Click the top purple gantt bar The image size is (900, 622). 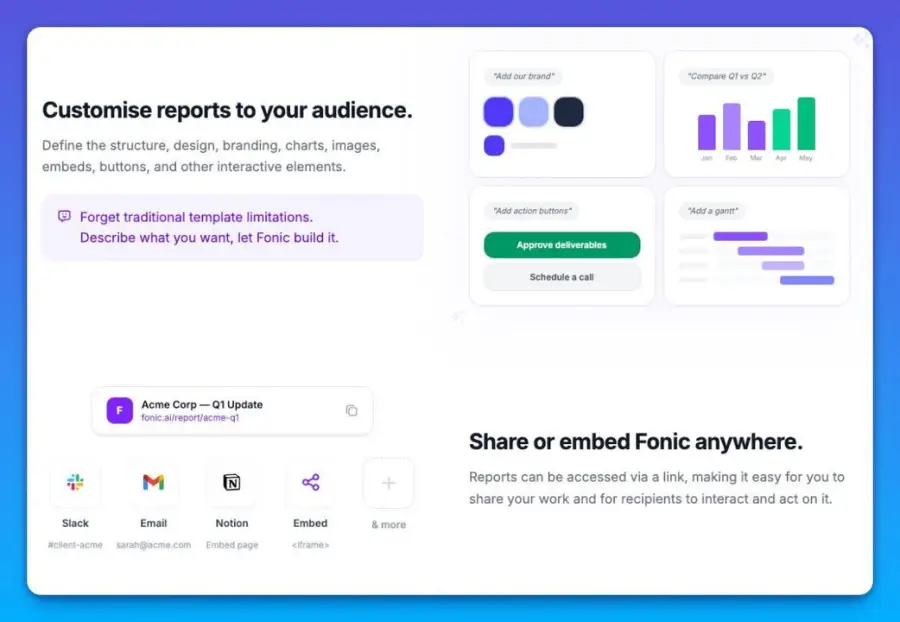click(x=740, y=236)
